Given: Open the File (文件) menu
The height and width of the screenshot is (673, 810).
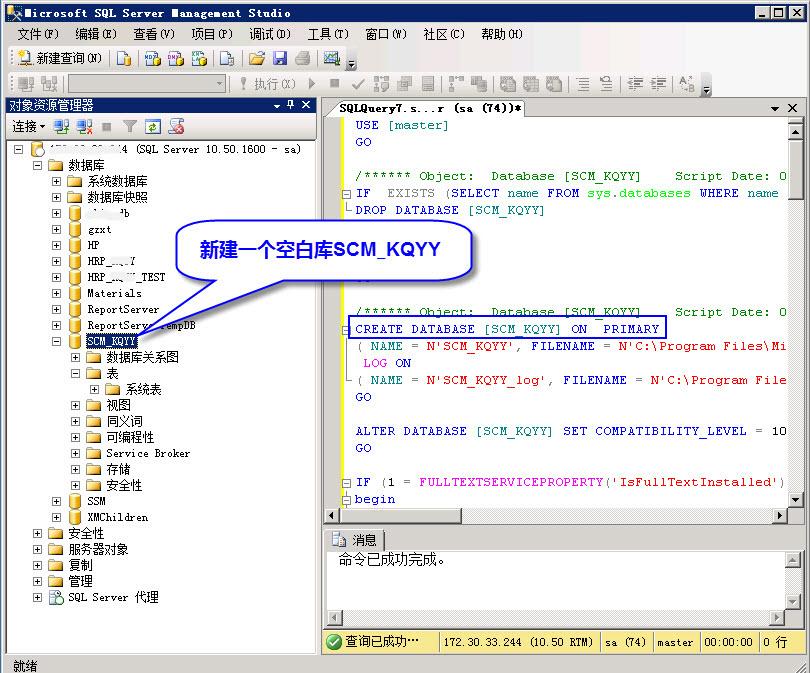Looking at the screenshot, I should 38,34.
